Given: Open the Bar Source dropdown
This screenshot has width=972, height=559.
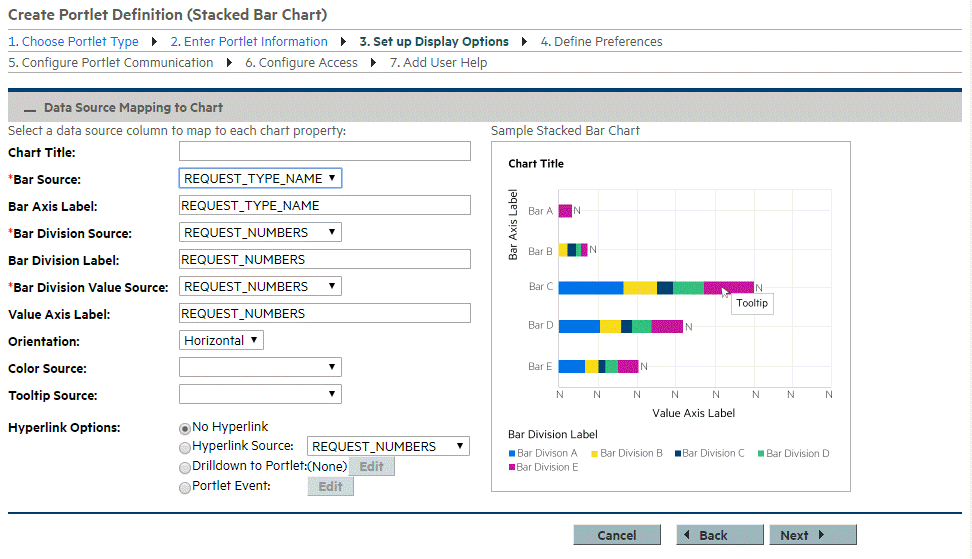Looking at the screenshot, I should 260,178.
